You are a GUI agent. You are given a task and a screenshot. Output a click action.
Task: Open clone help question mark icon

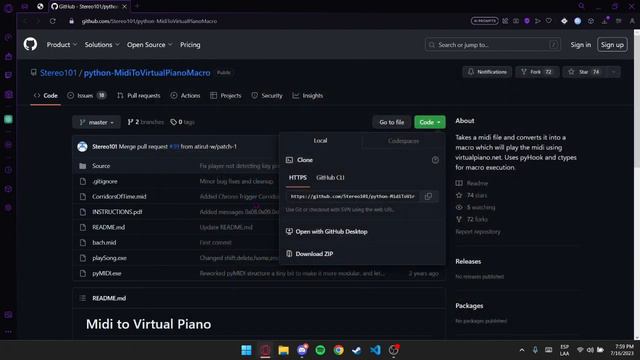click(x=435, y=160)
